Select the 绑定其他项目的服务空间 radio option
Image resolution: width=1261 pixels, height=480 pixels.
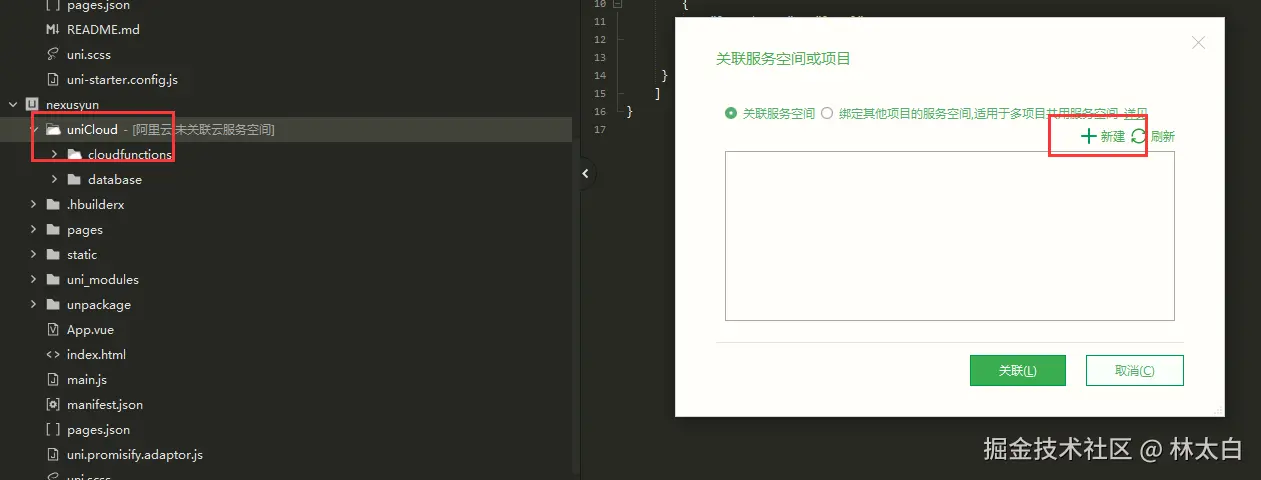827,113
